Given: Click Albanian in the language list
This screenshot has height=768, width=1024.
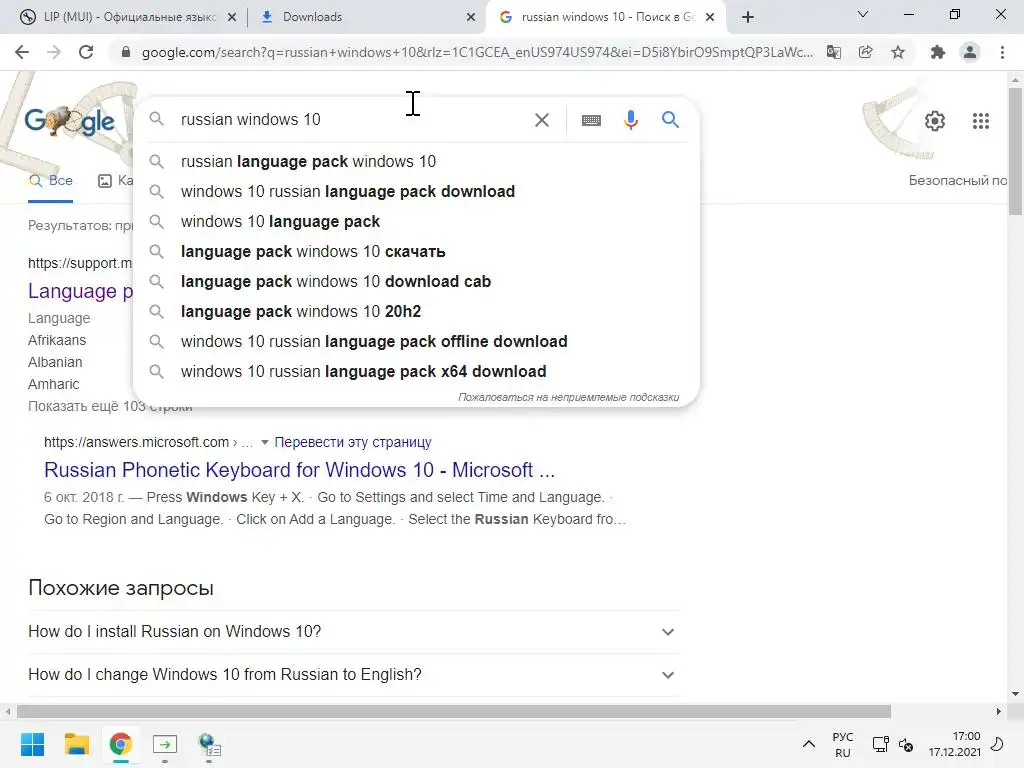Looking at the screenshot, I should coord(55,362).
